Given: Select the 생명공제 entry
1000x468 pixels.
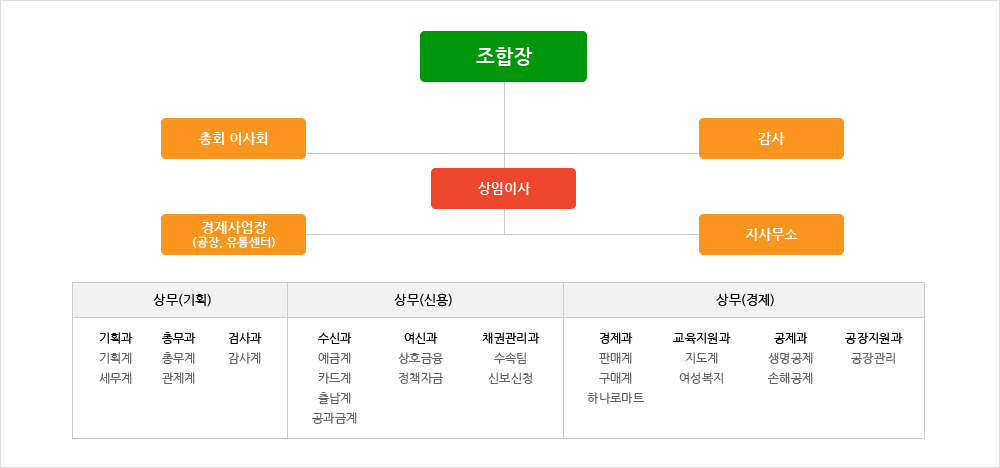Looking at the screenshot, I should (790, 358).
